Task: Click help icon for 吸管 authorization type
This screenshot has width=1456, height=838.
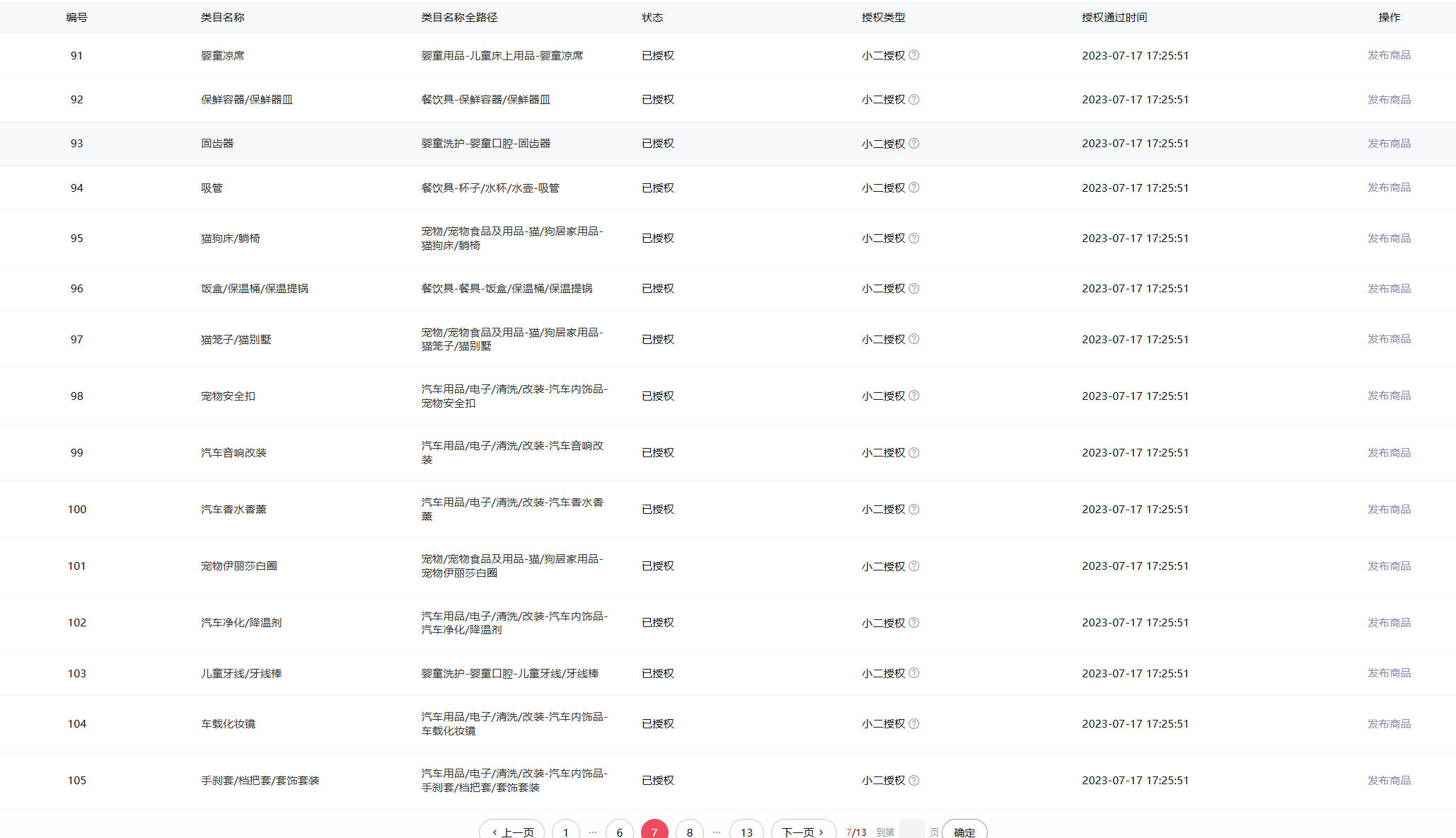Action: pyautogui.click(x=914, y=188)
